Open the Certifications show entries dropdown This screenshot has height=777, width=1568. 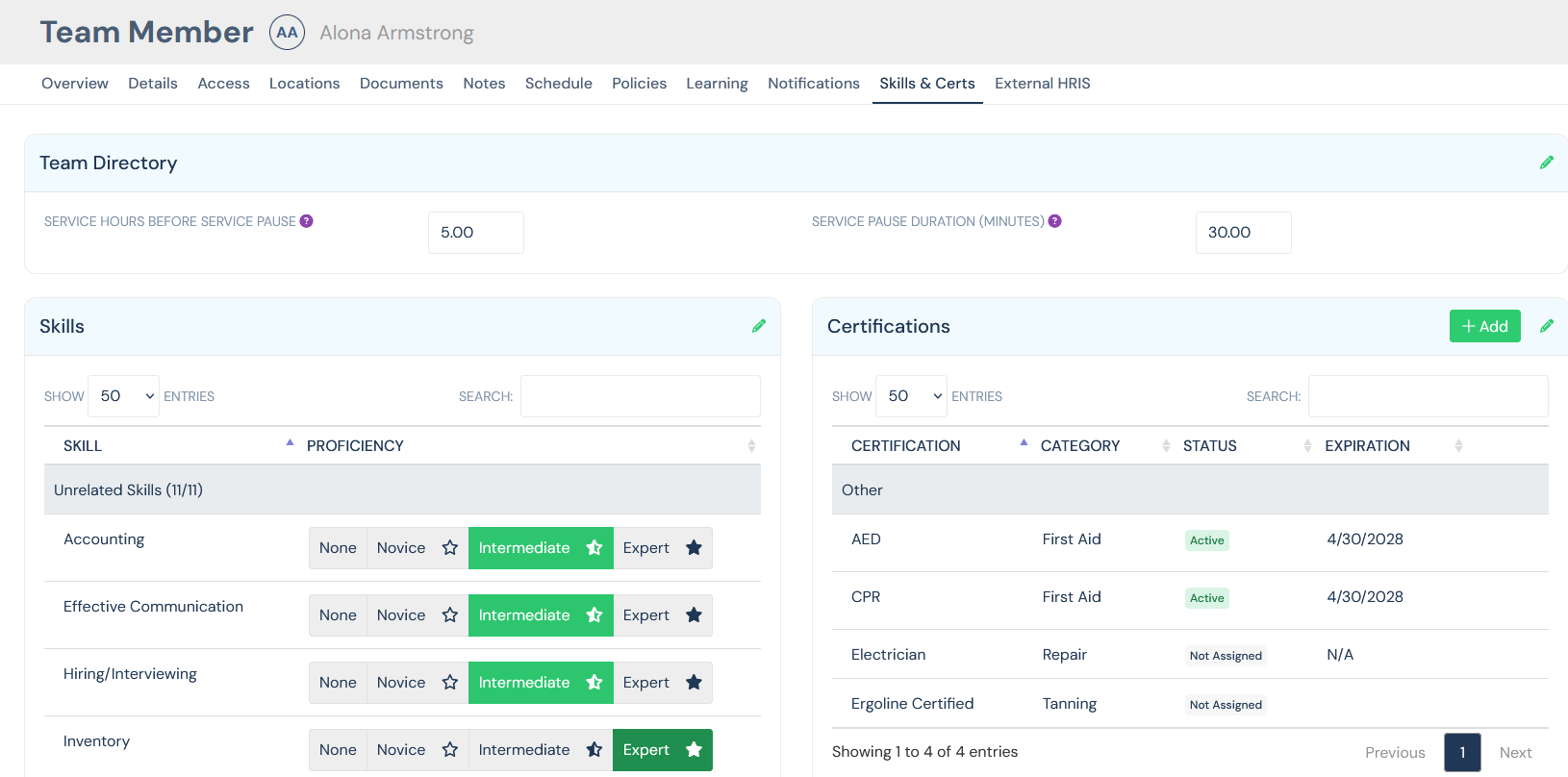pos(911,396)
